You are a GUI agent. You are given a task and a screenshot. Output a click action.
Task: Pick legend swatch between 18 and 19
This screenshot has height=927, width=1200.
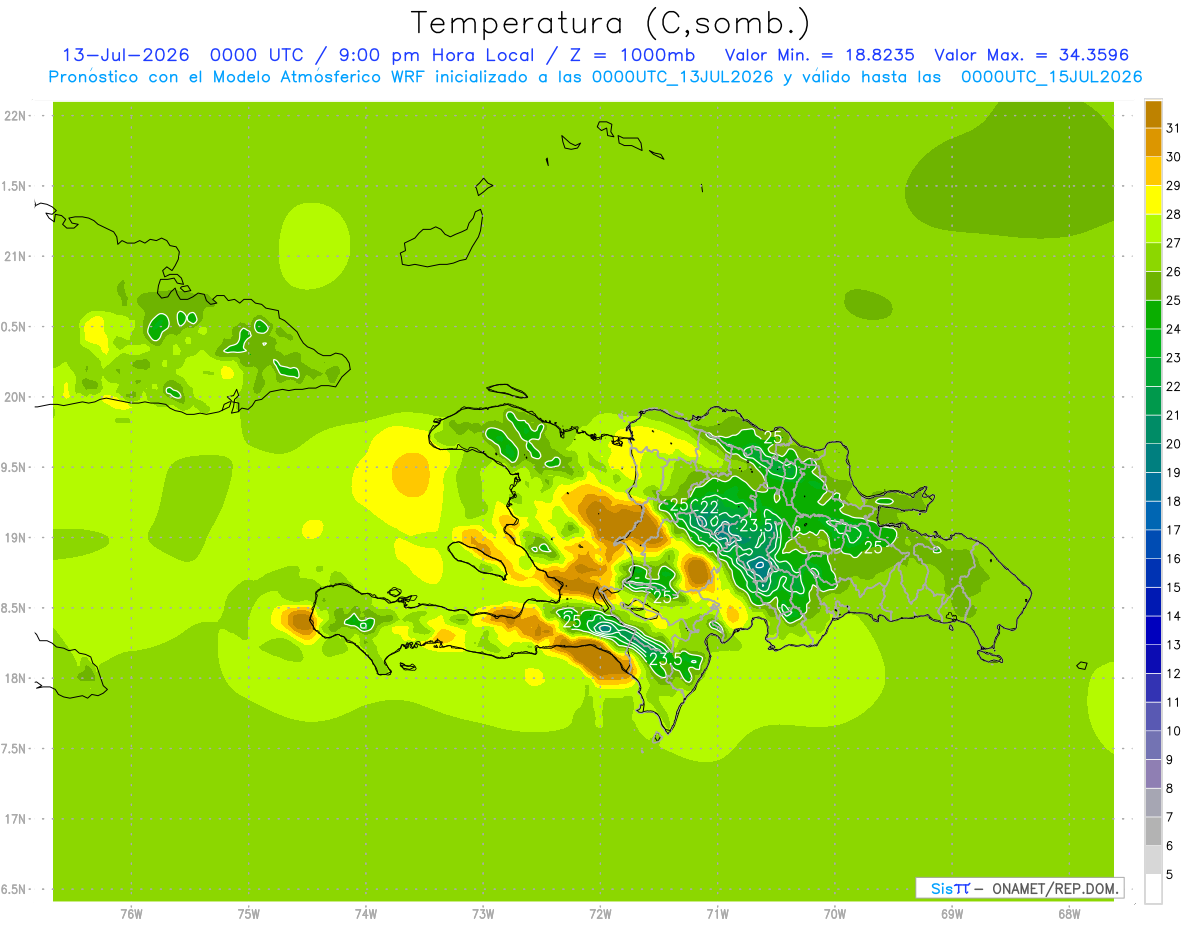1153,487
